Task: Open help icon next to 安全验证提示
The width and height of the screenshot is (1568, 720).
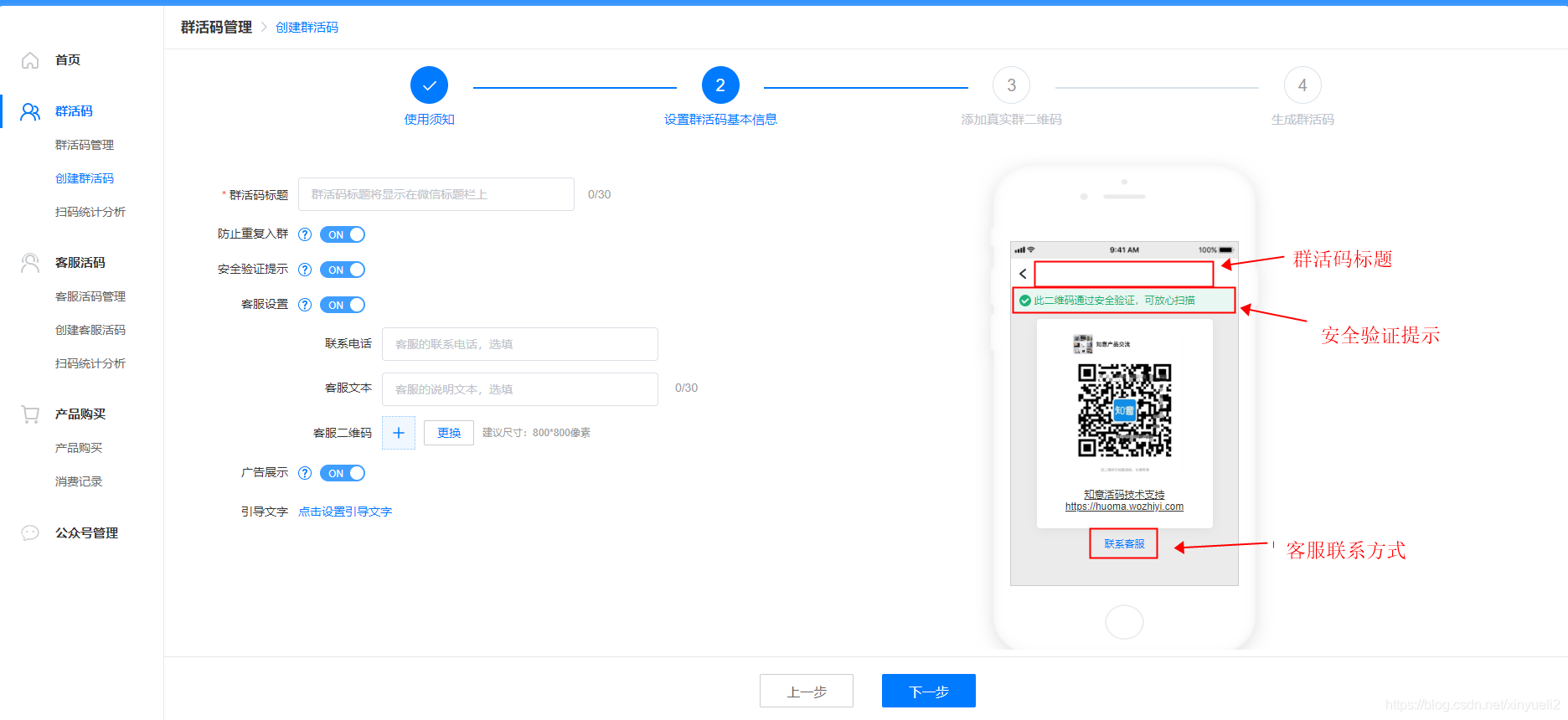Action: click(x=305, y=270)
